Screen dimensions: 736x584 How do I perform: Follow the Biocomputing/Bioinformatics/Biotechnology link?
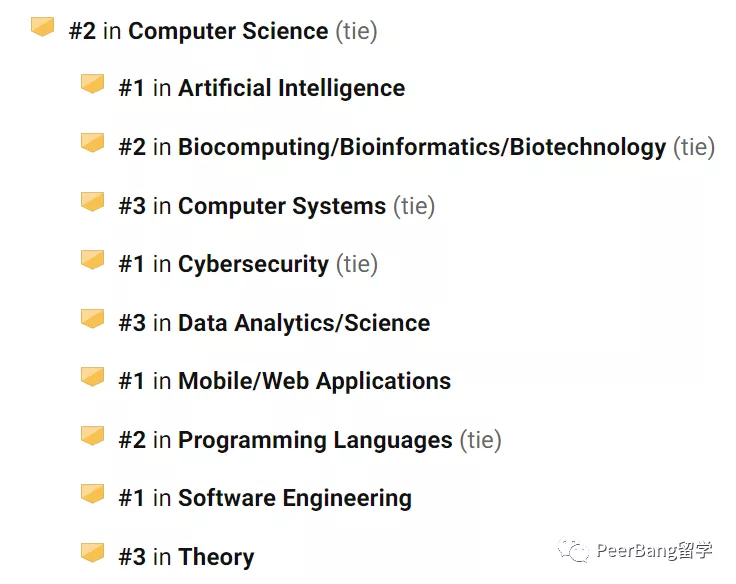point(421,147)
